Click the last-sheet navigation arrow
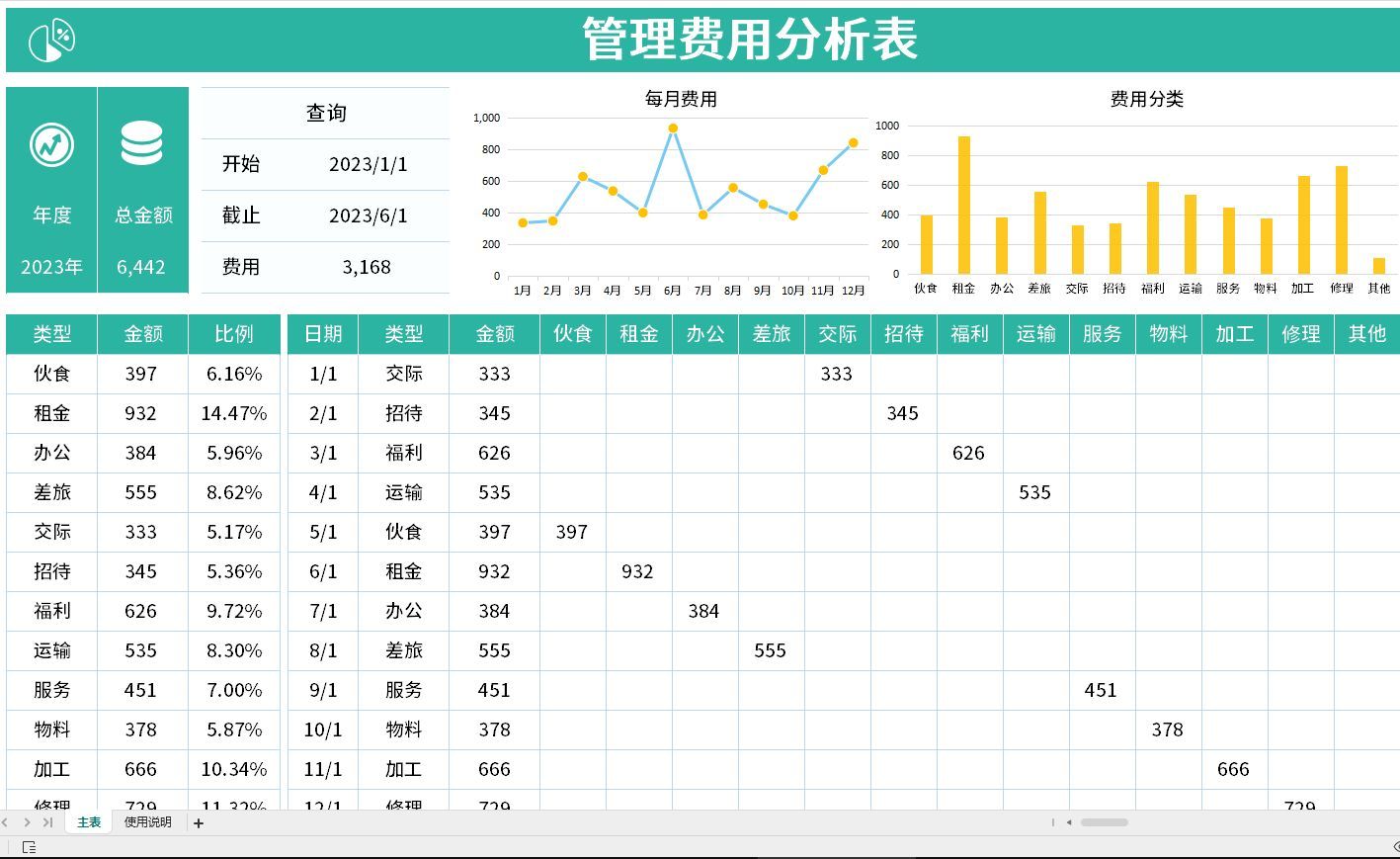Viewport: 1400px width, 859px height. coord(49,821)
